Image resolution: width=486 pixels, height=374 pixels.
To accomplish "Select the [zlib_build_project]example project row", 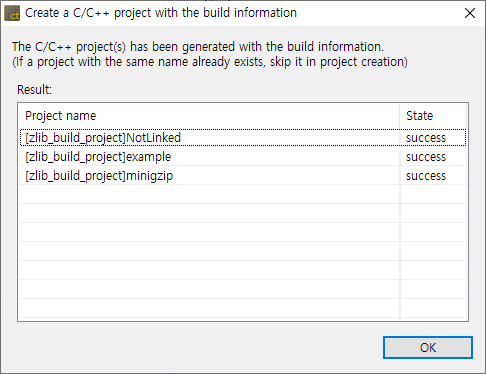I will coord(243,156).
